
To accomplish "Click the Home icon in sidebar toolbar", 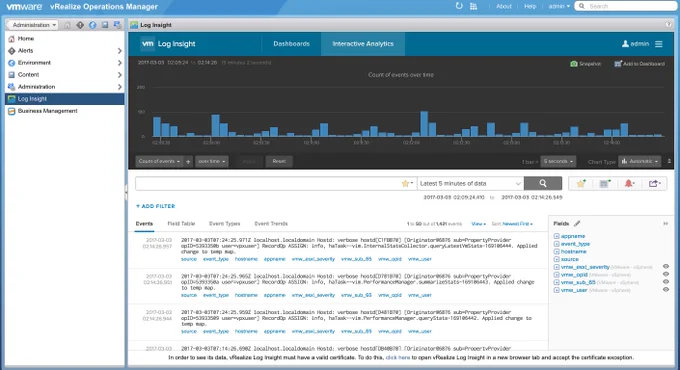I will tap(67, 25).
